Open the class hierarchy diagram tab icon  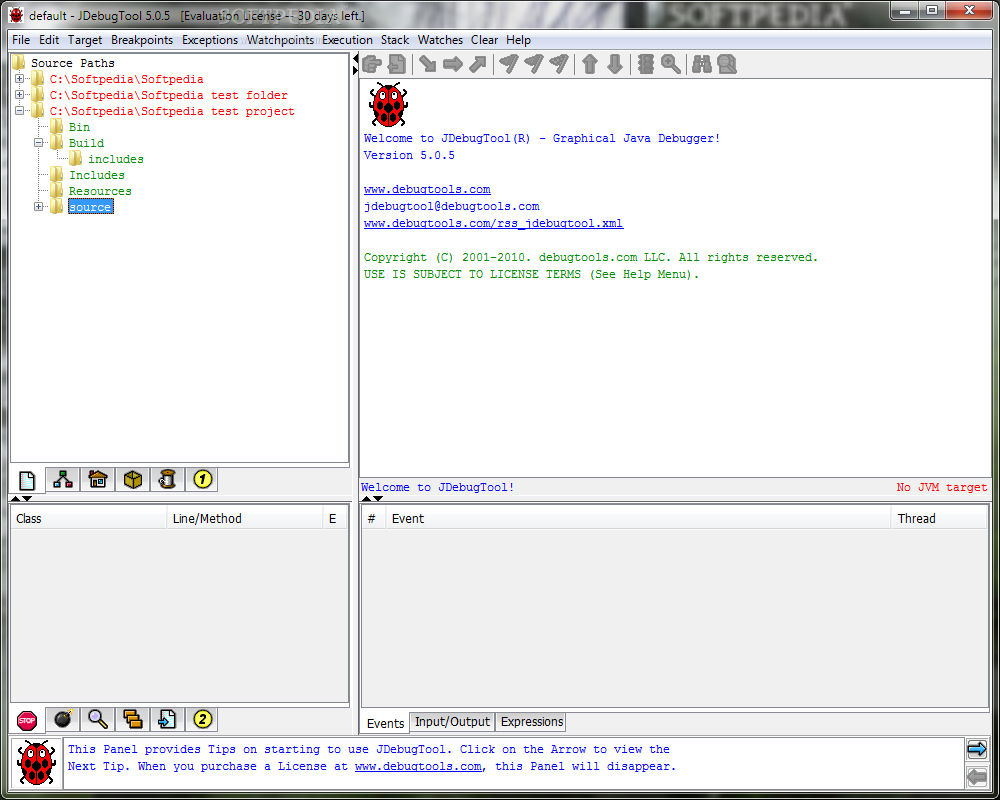pos(62,479)
